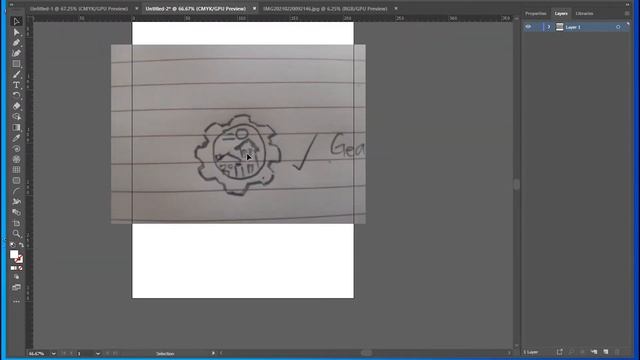Select the Pen tool

click(16, 43)
